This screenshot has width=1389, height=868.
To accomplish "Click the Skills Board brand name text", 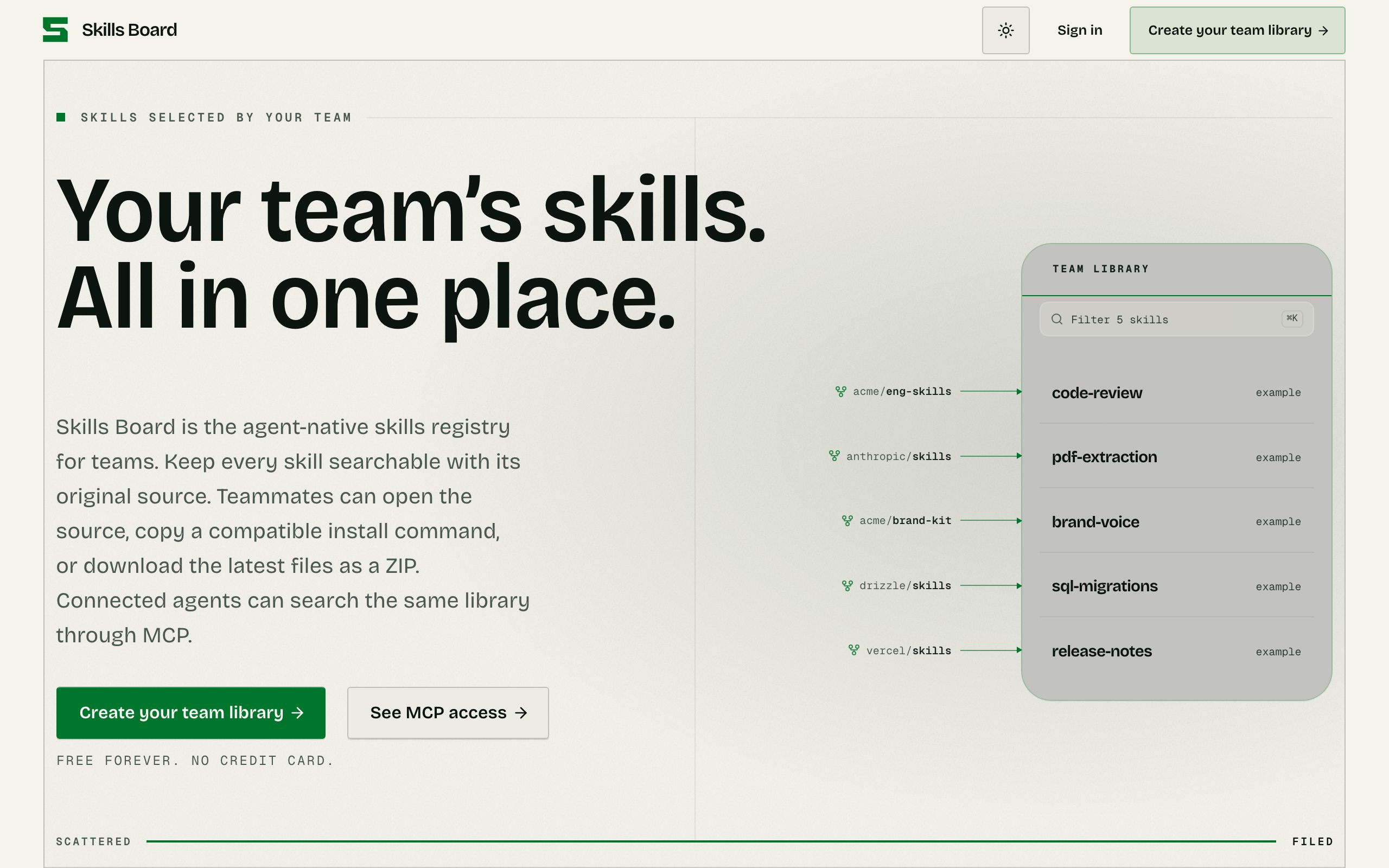I will [x=129, y=30].
